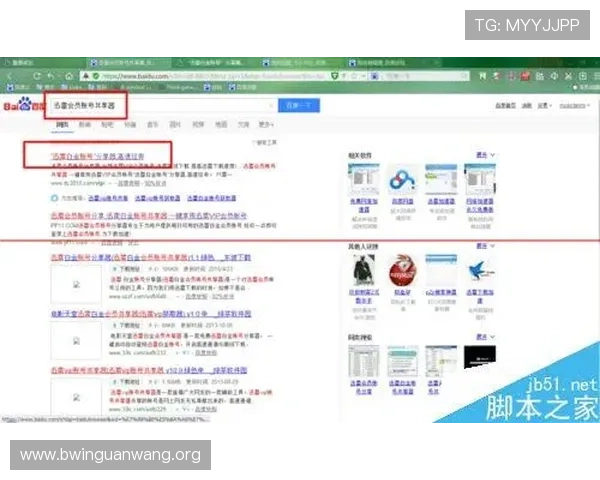Image resolution: width=600 pixels, height=480 pixels.
Task: Click in the Baidu search input box
Action: [x=161, y=105]
